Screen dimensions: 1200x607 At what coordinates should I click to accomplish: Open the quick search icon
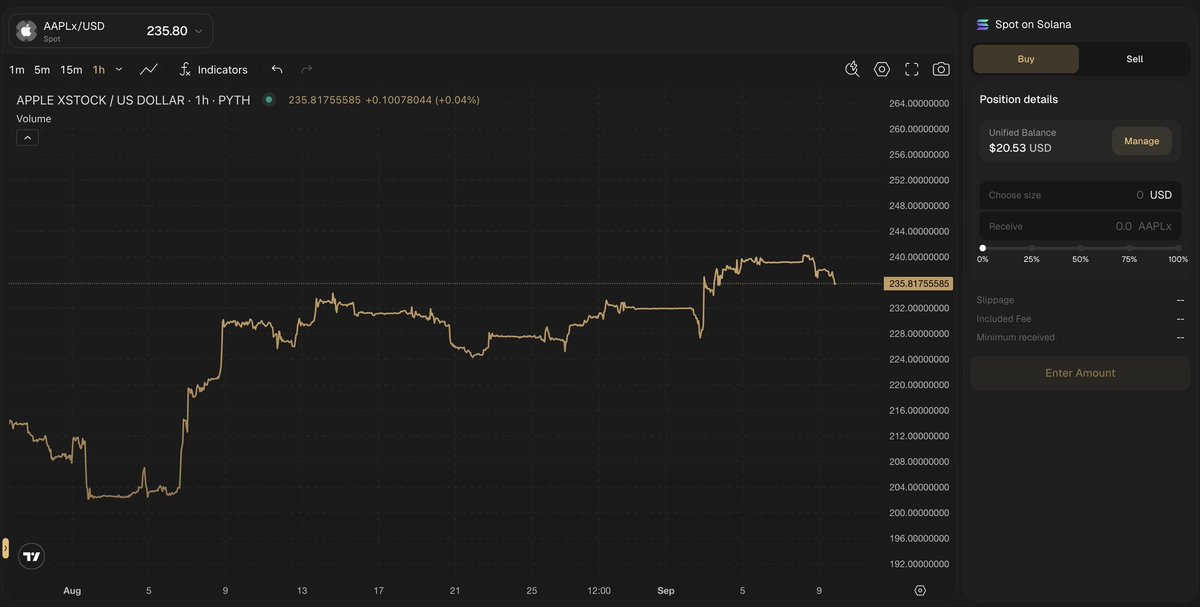[x=852, y=69]
